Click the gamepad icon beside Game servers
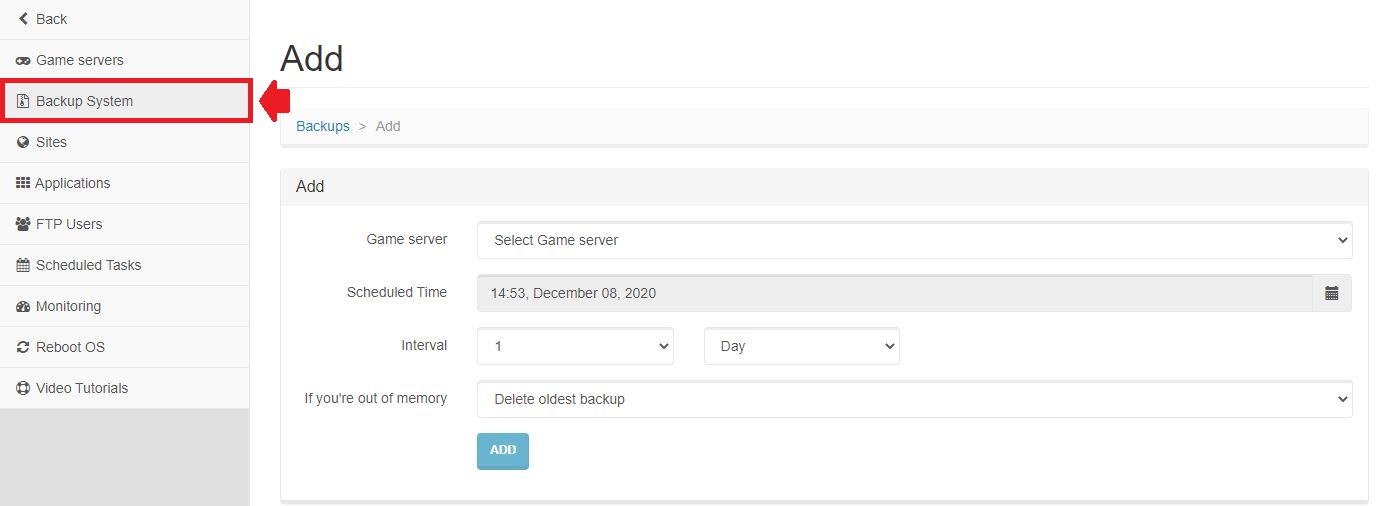Image resolution: width=1376 pixels, height=506 pixels. click(23, 60)
